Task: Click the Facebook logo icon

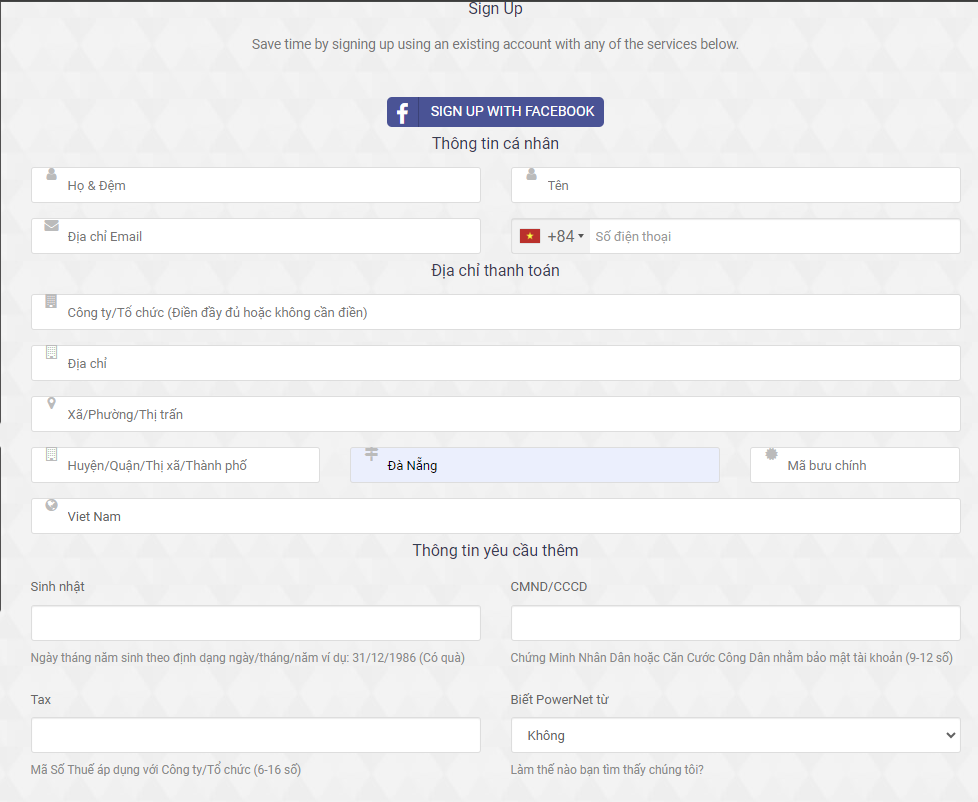Action: click(402, 112)
